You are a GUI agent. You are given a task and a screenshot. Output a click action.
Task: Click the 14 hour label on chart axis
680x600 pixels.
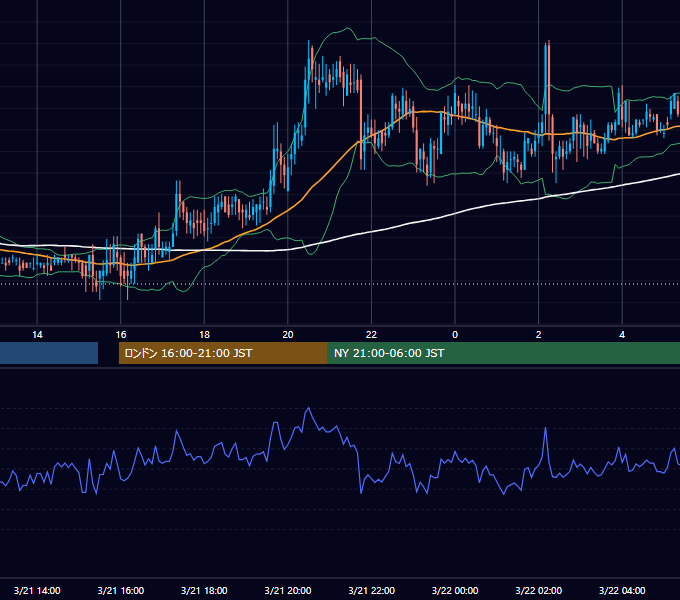tap(37, 335)
